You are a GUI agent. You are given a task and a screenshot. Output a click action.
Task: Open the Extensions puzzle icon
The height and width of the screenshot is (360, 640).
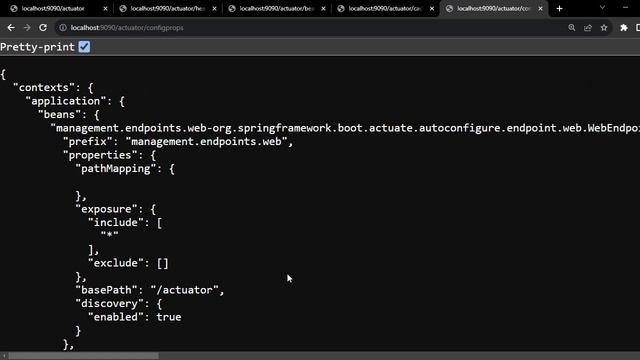pos(624,28)
